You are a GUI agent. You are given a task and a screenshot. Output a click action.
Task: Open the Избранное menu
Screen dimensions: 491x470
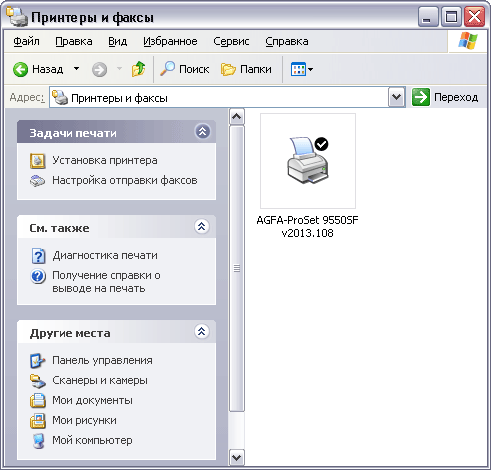(x=170, y=41)
